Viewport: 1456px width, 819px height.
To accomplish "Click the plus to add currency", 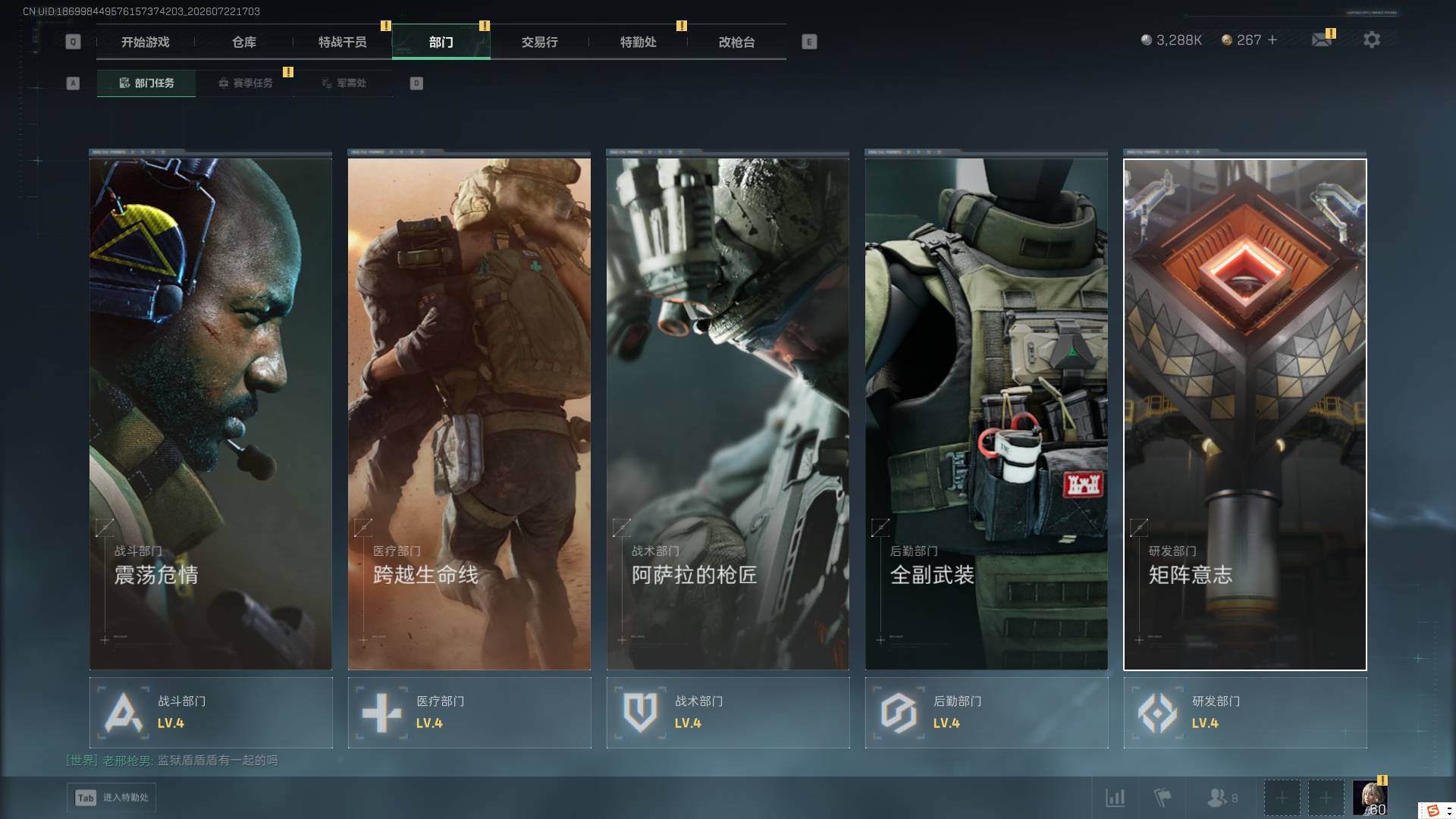I will point(1272,39).
